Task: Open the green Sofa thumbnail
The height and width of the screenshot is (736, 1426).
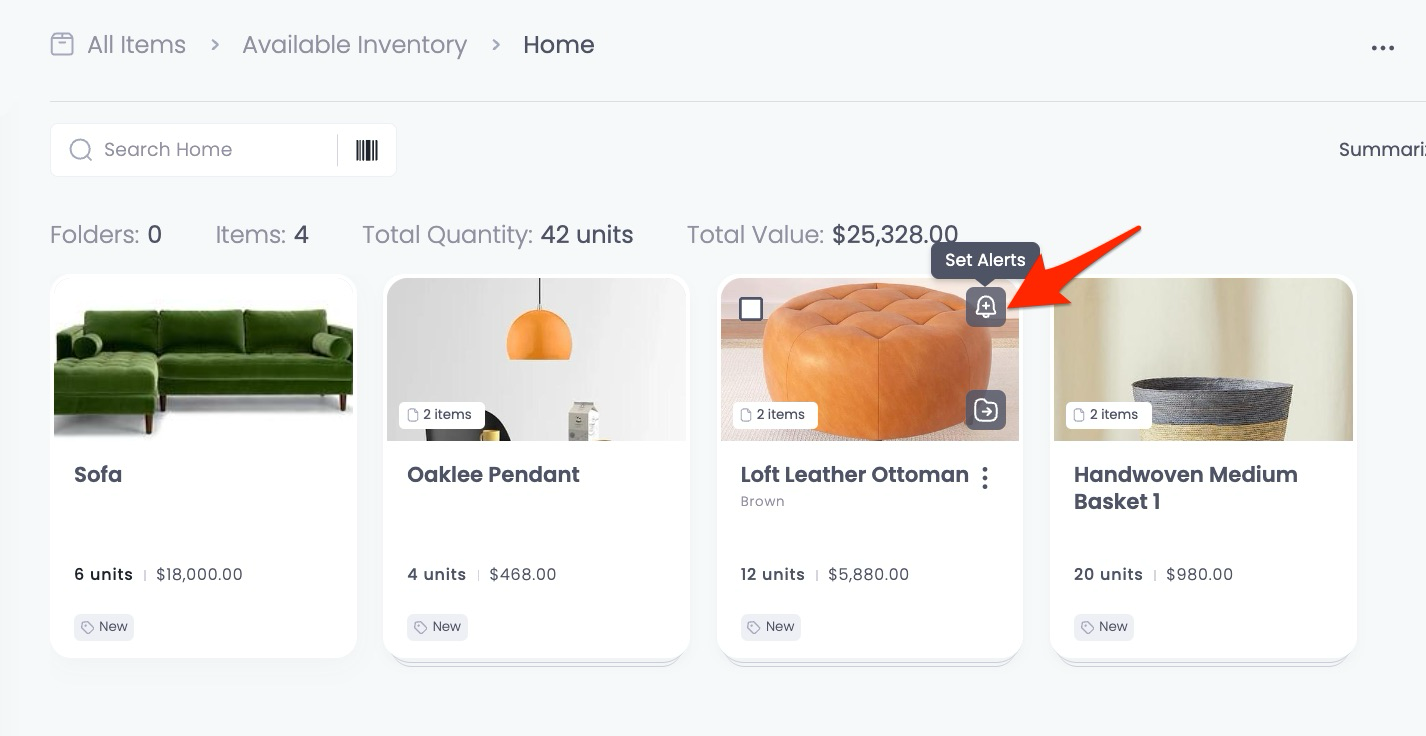Action: pos(204,360)
